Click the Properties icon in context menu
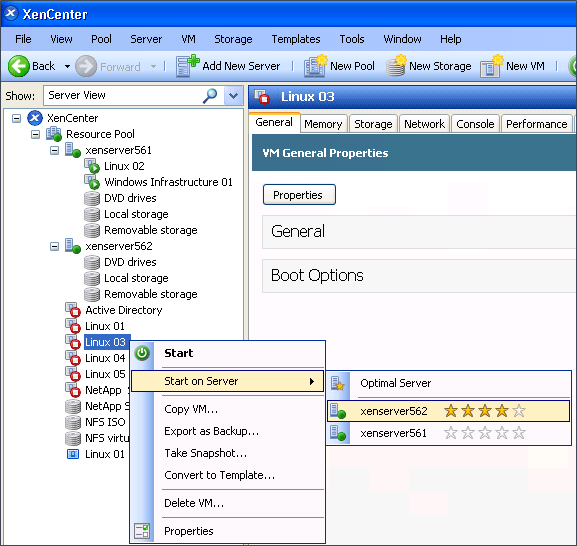 tap(142, 531)
